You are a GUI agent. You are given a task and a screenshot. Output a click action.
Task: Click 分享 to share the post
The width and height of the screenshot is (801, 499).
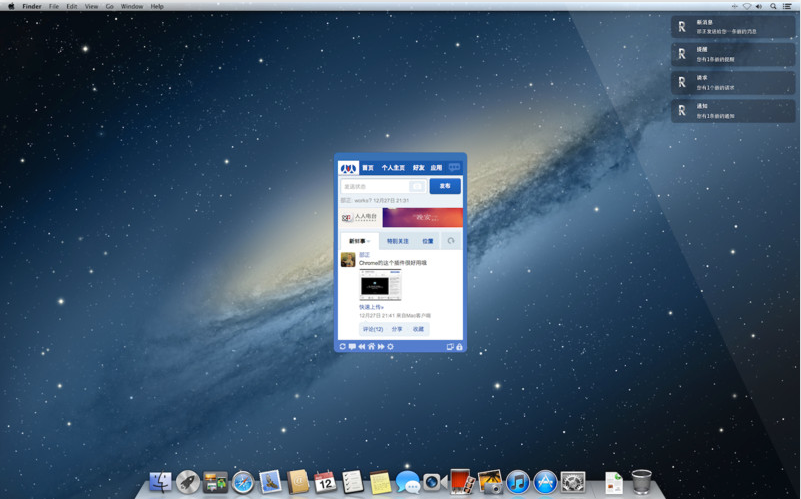tap(397, 329)
